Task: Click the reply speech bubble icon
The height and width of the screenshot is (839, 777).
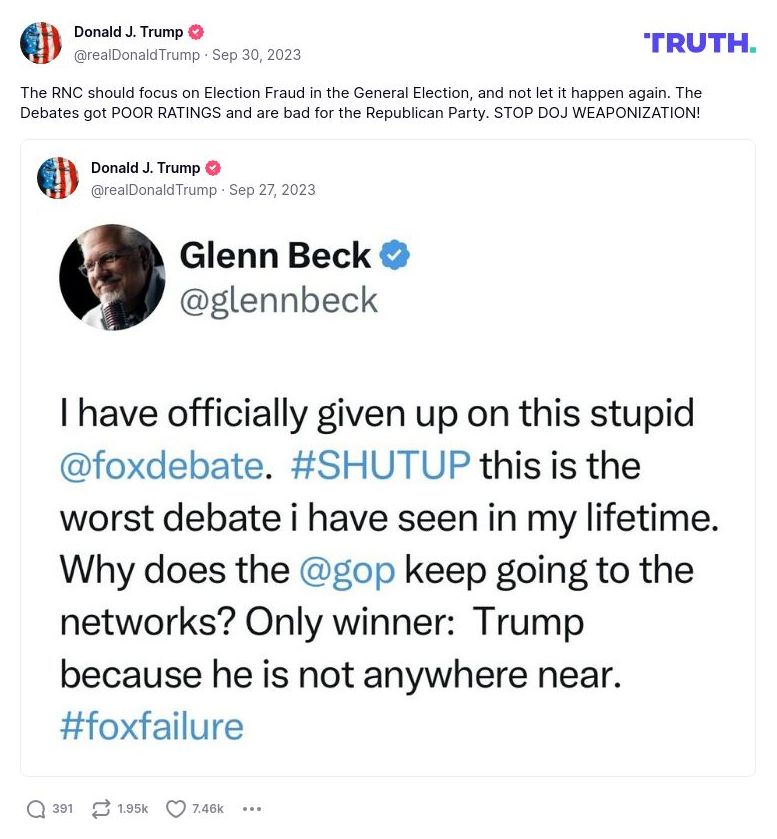Action: [36, 808]
